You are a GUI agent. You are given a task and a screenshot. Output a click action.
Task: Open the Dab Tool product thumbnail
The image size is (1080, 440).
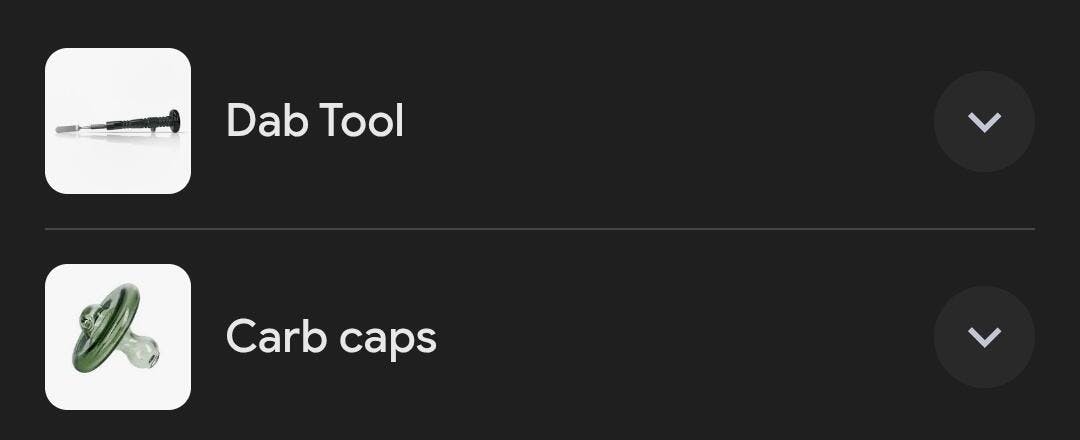pos(118,121)
